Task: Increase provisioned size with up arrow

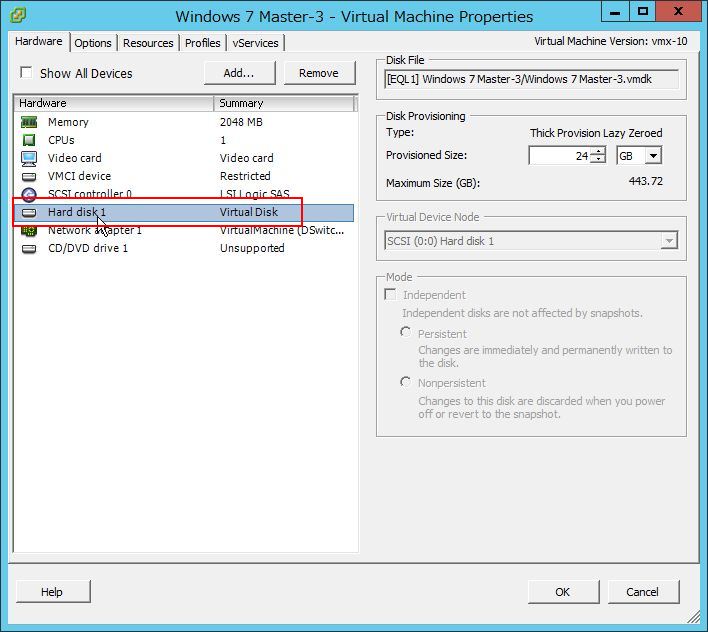Action: tap(598, 151)
